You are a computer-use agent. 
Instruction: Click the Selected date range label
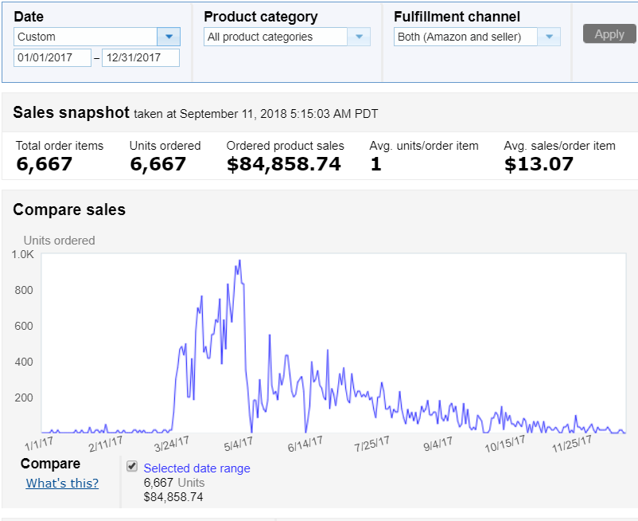pyautogui.click(x=197, y=468)
